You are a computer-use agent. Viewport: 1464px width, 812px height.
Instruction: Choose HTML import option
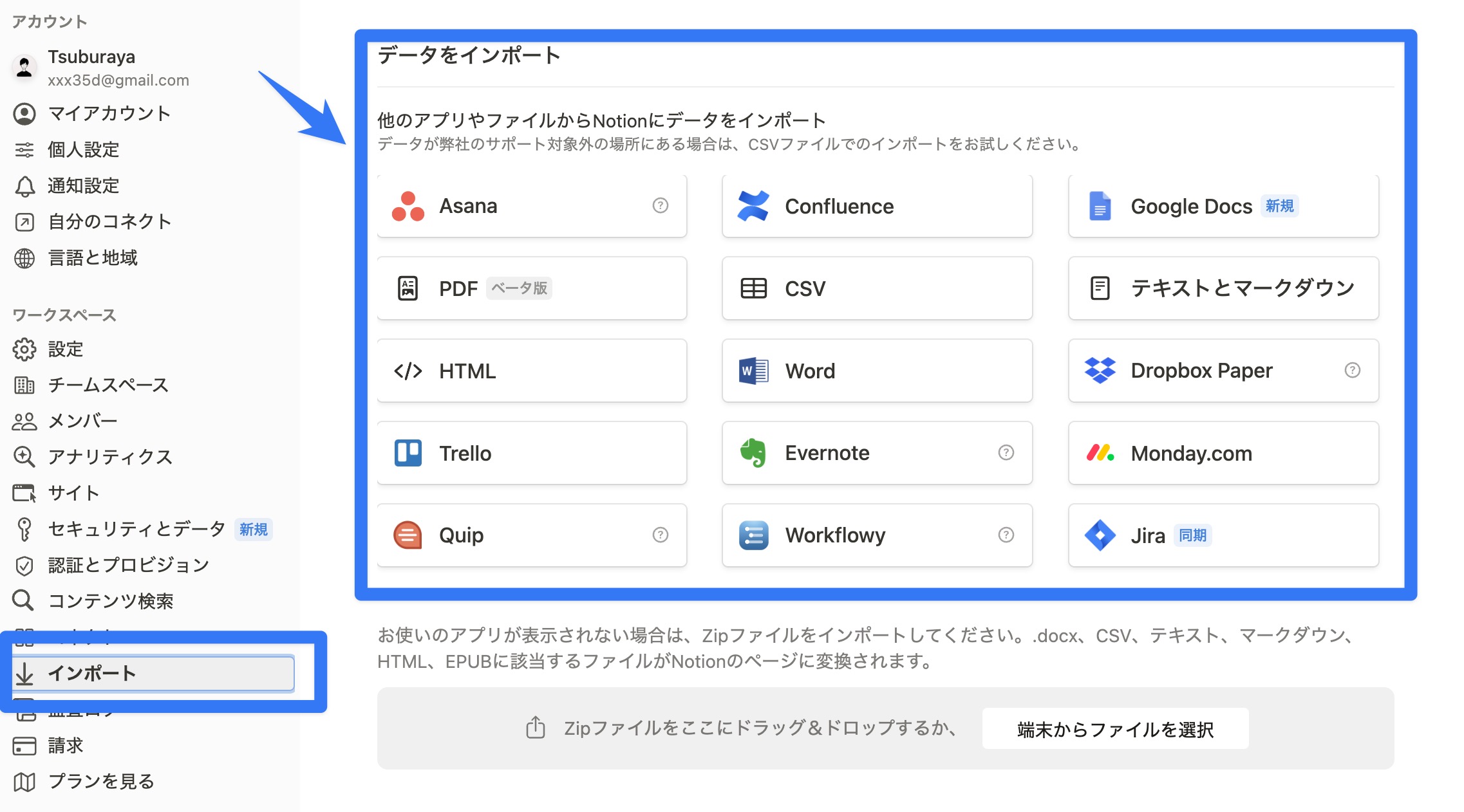pyautogui.click(x=532, y=371)
